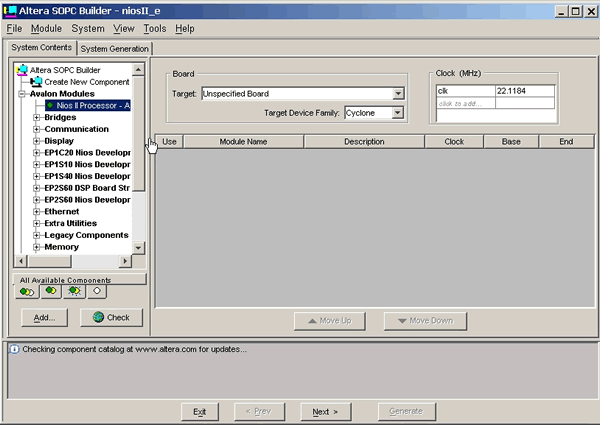The height and width of the screenshot is (425, 600).
Task: Click the Next > button
Action: [x=325, y=411]
